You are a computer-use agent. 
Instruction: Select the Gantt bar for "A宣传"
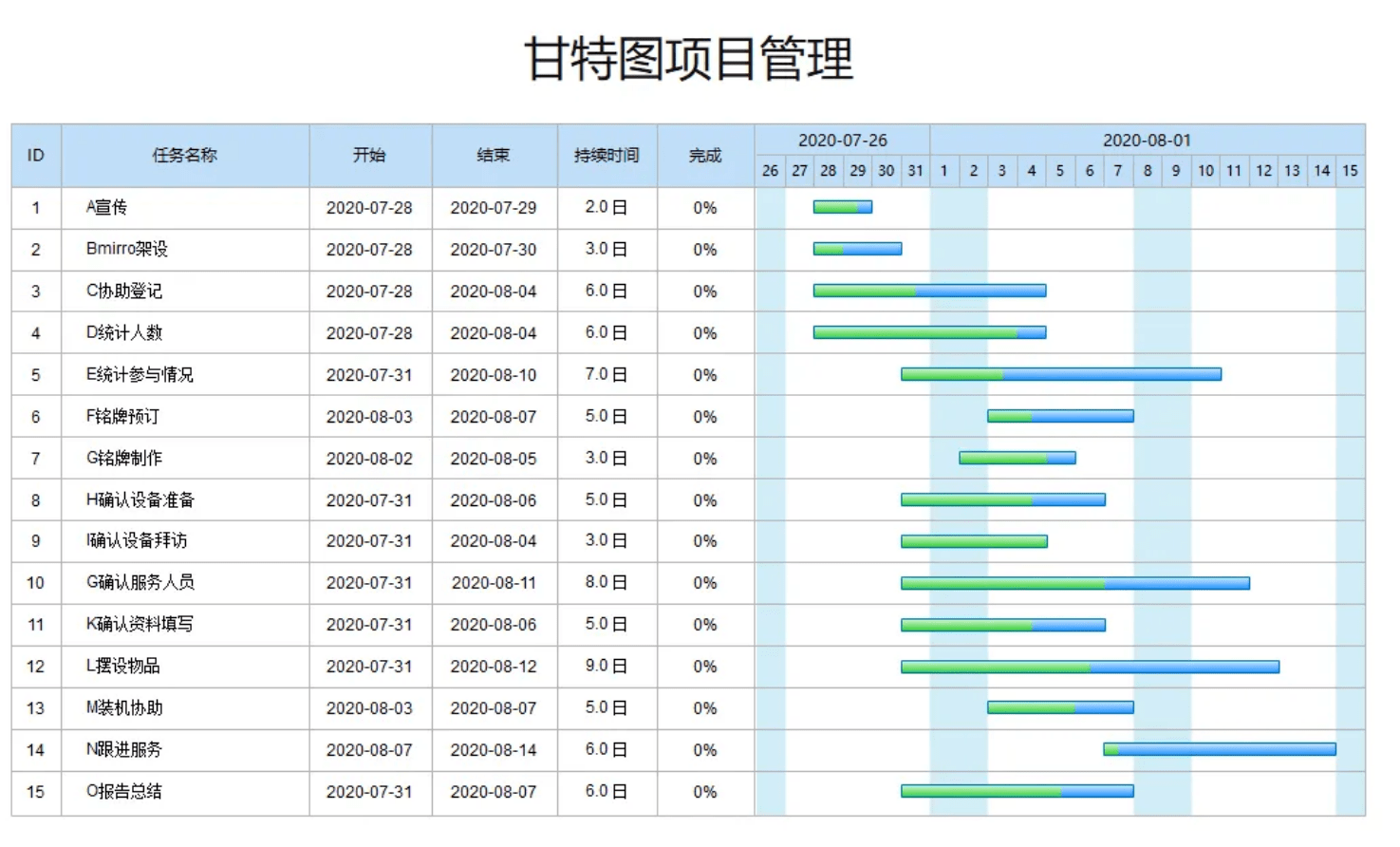842,207
